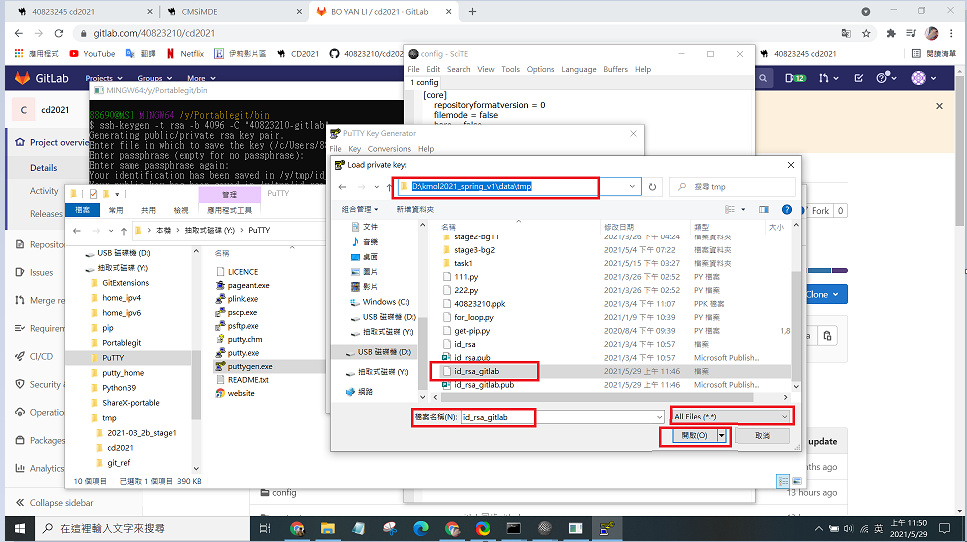Open Options menu in the SciTE window
Screen dimensions: 967x542
(x=540, y=69)
